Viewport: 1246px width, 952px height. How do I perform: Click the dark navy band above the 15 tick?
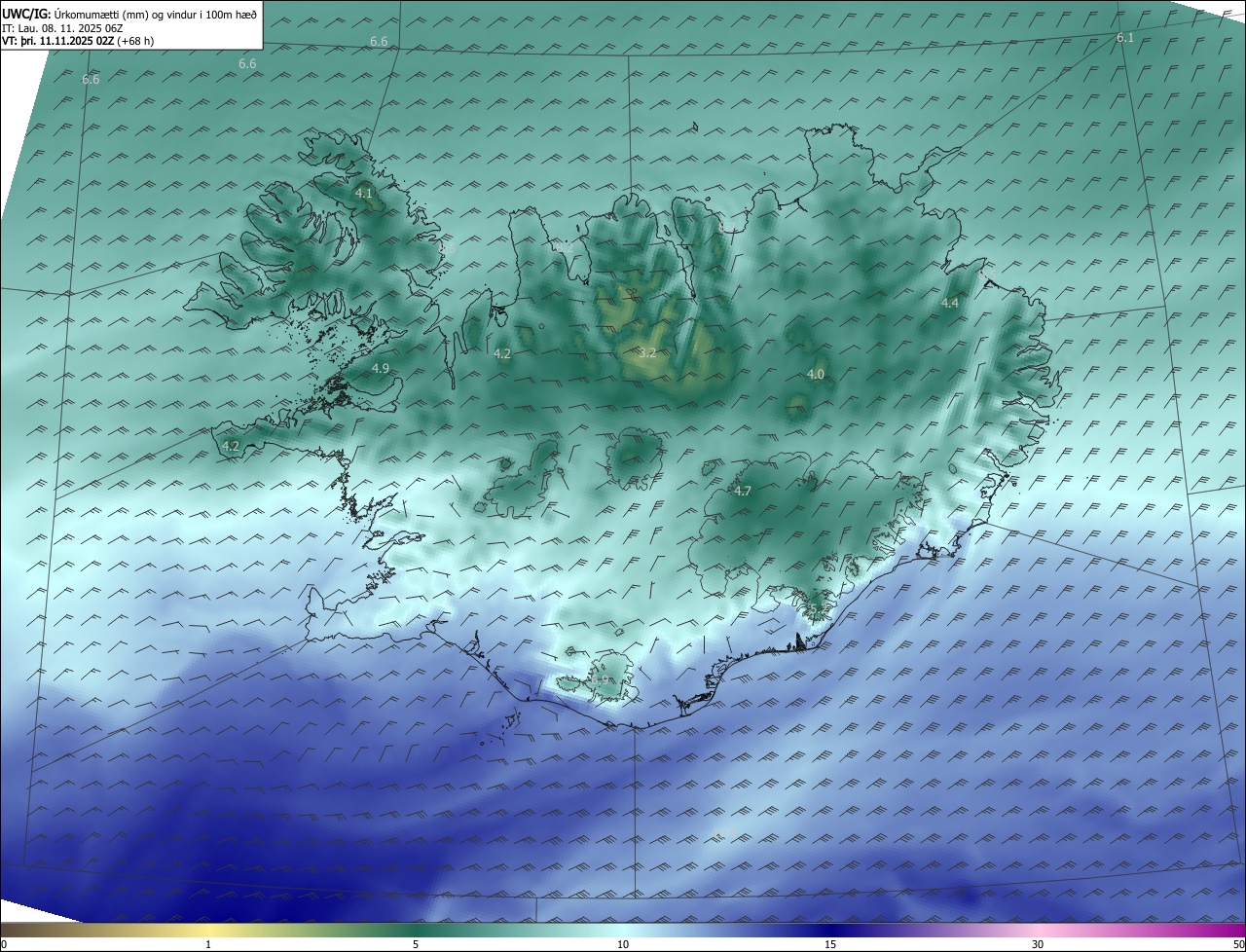tap(830, 930)
